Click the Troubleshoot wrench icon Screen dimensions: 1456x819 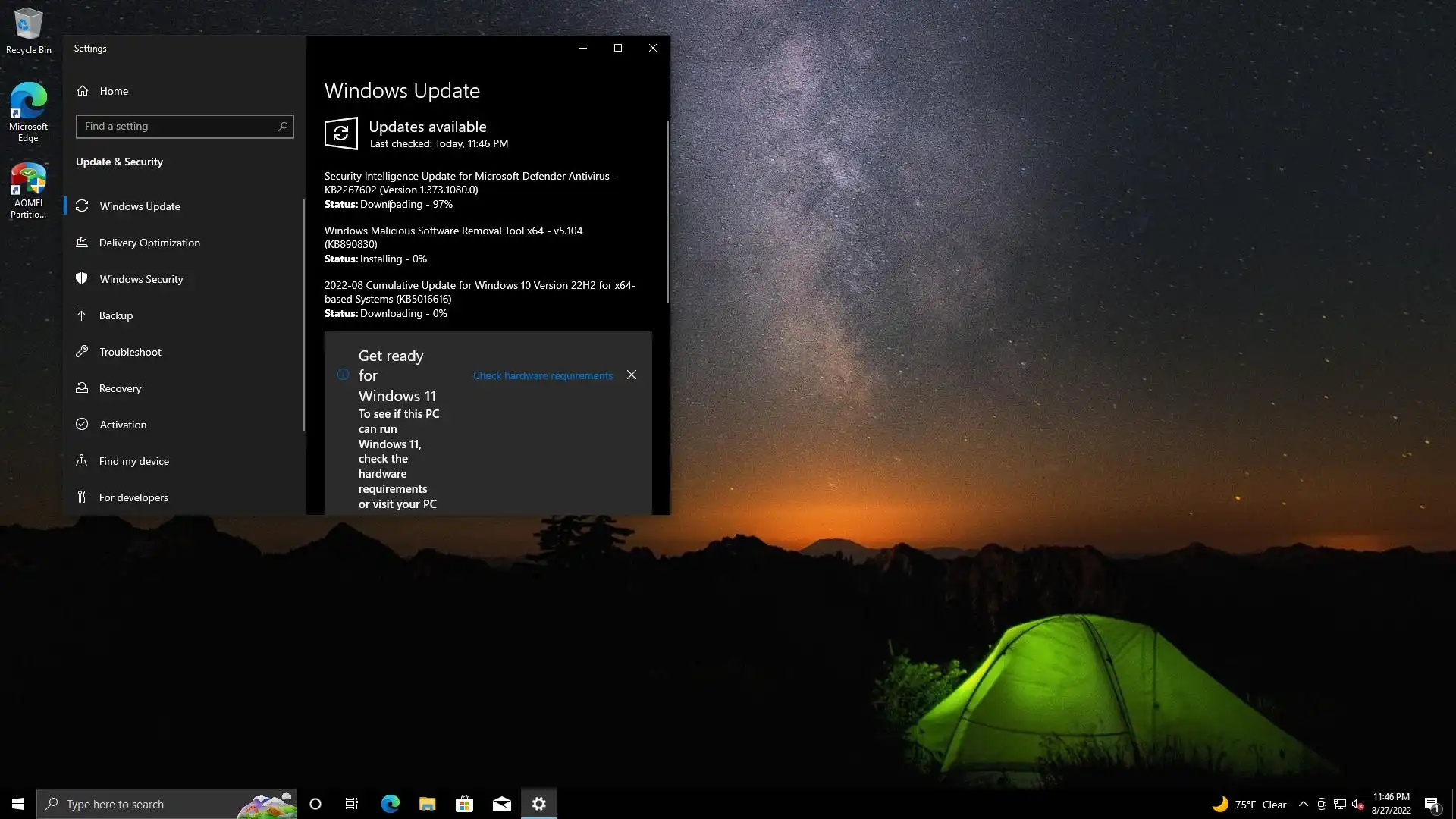[82, 351]
